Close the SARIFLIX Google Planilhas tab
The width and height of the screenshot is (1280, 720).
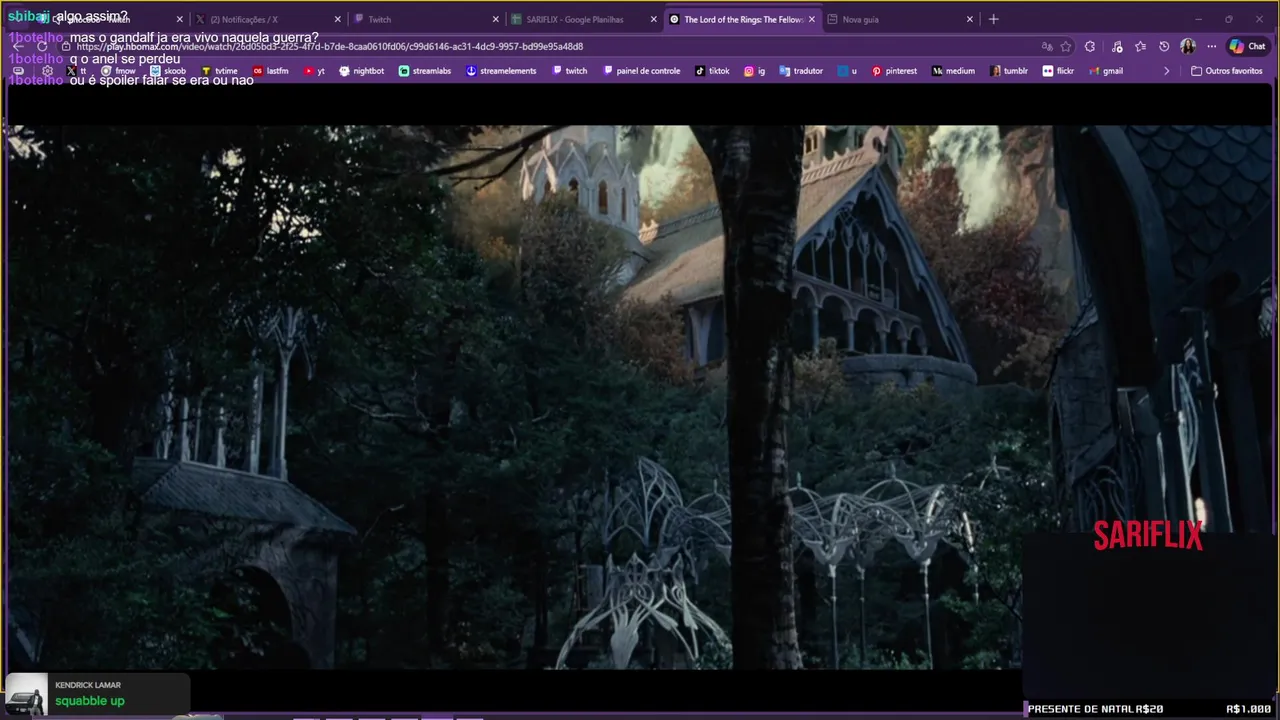[654, 19]
